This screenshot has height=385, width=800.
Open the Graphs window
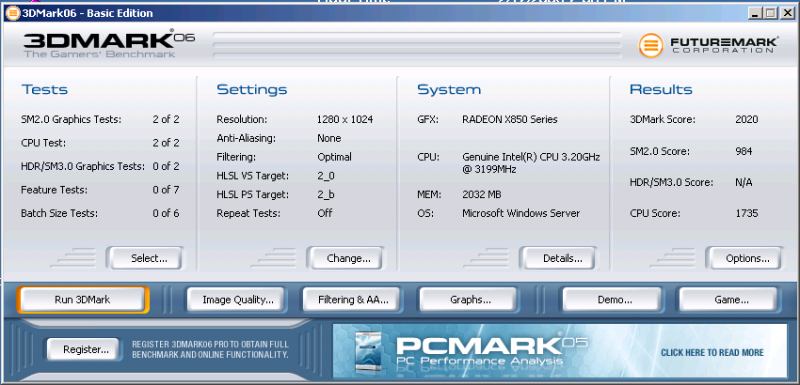[470, 300]
